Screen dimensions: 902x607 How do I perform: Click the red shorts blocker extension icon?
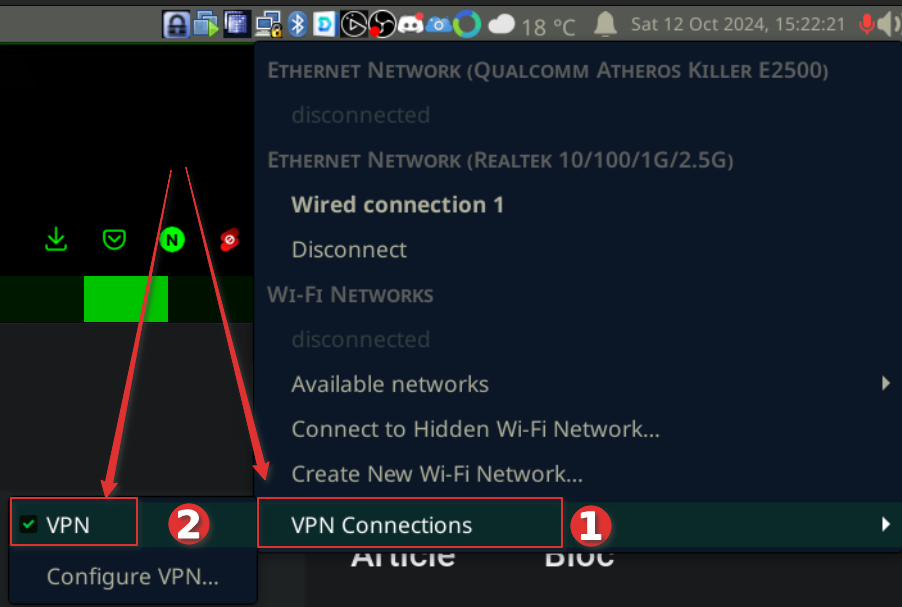(230, 240)
